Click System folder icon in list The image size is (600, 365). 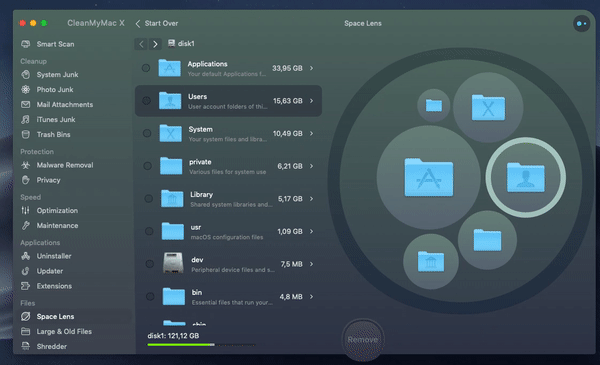tap(171, 133)
